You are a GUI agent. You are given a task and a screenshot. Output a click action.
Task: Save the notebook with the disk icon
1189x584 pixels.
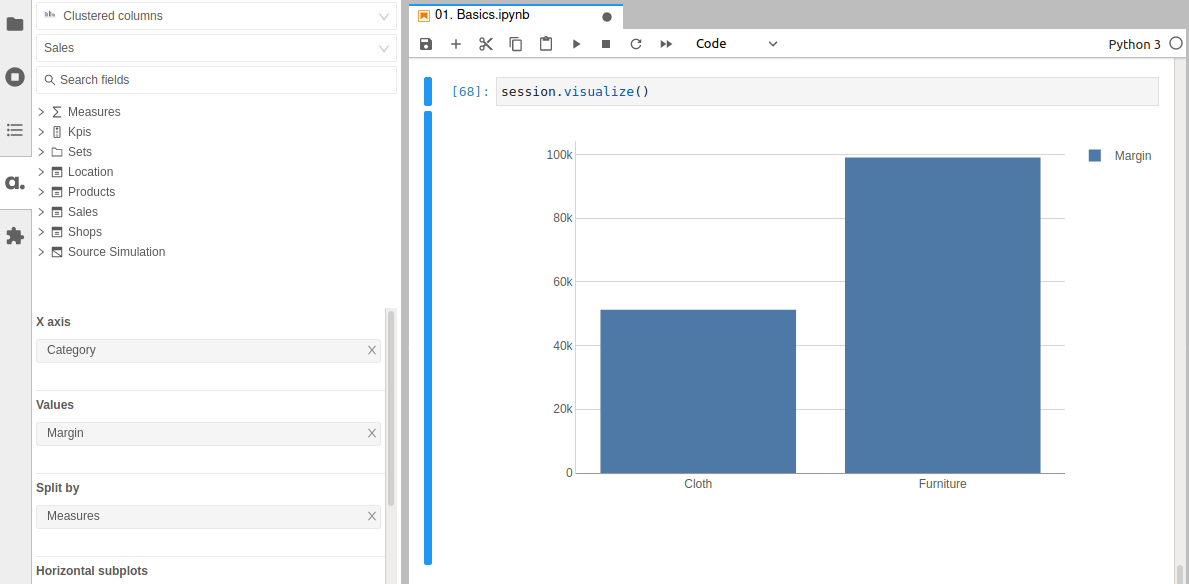(x=425, y=44)
